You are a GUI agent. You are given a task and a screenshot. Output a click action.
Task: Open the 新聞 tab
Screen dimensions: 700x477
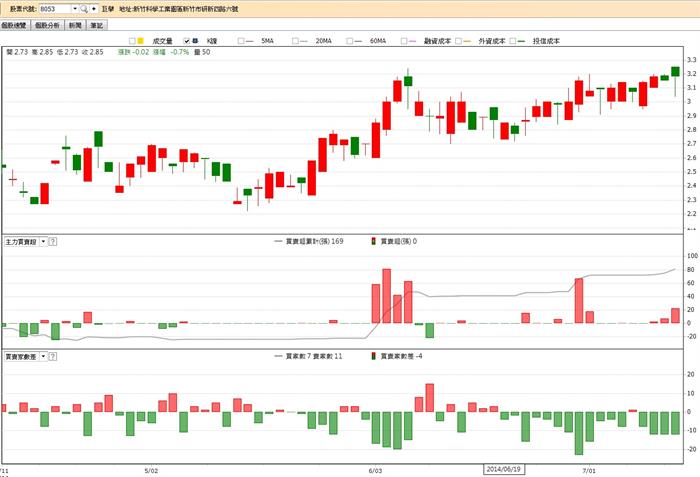pyautogui.click(x=75, y=24)
